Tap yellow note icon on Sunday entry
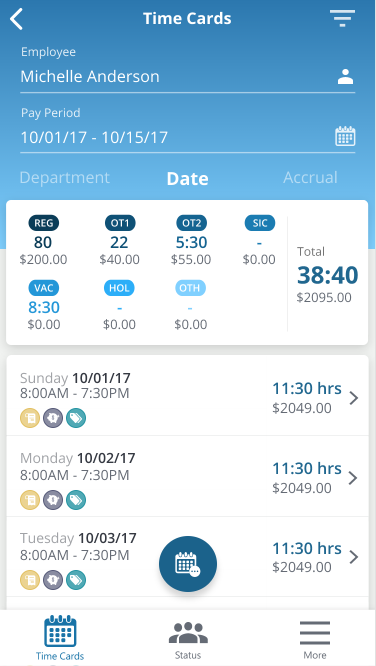This screenshot has width=376, height=666. pyautogui.click(x=30, y=418)
